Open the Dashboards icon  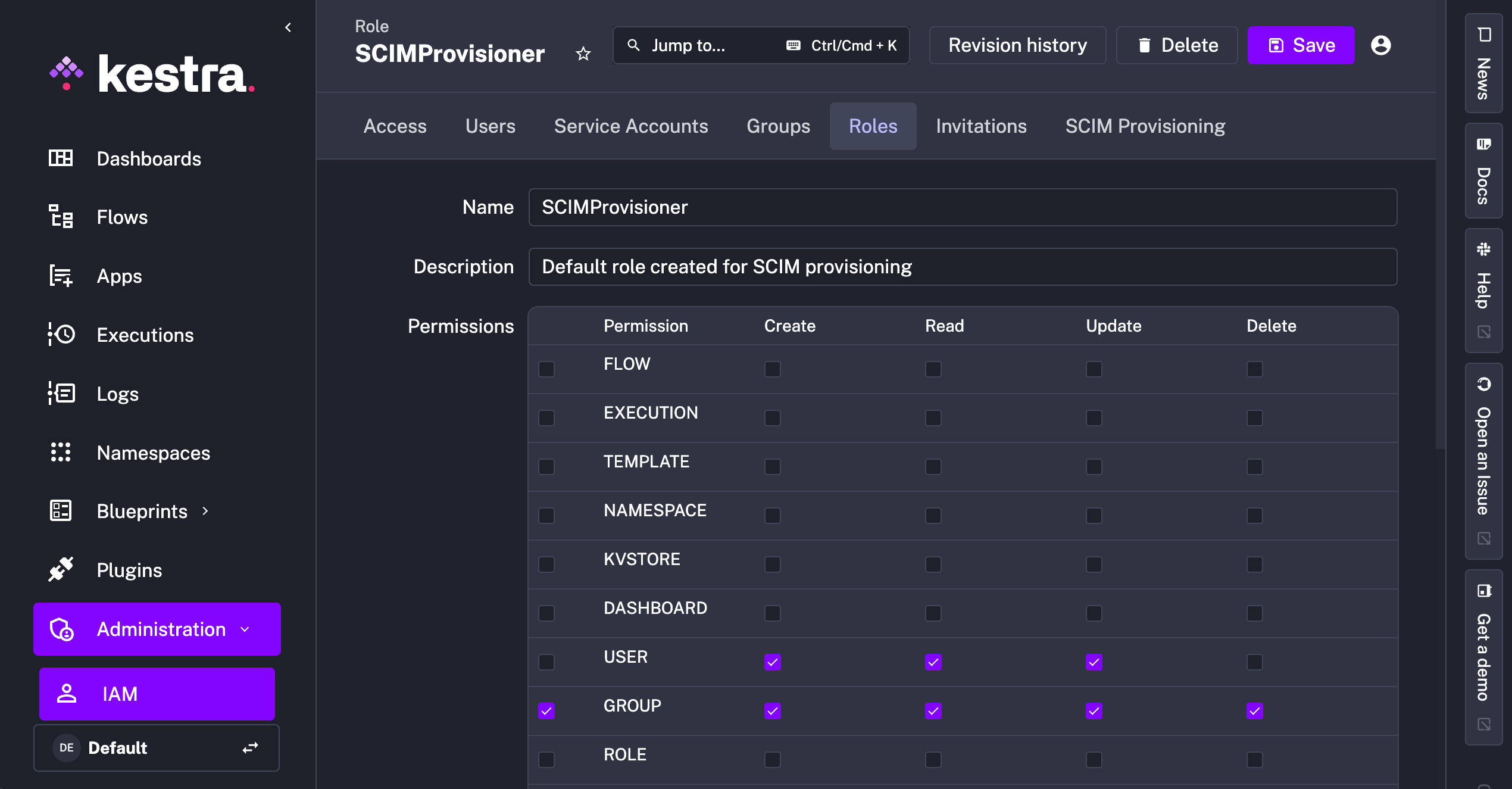click(x=60, y=158)
